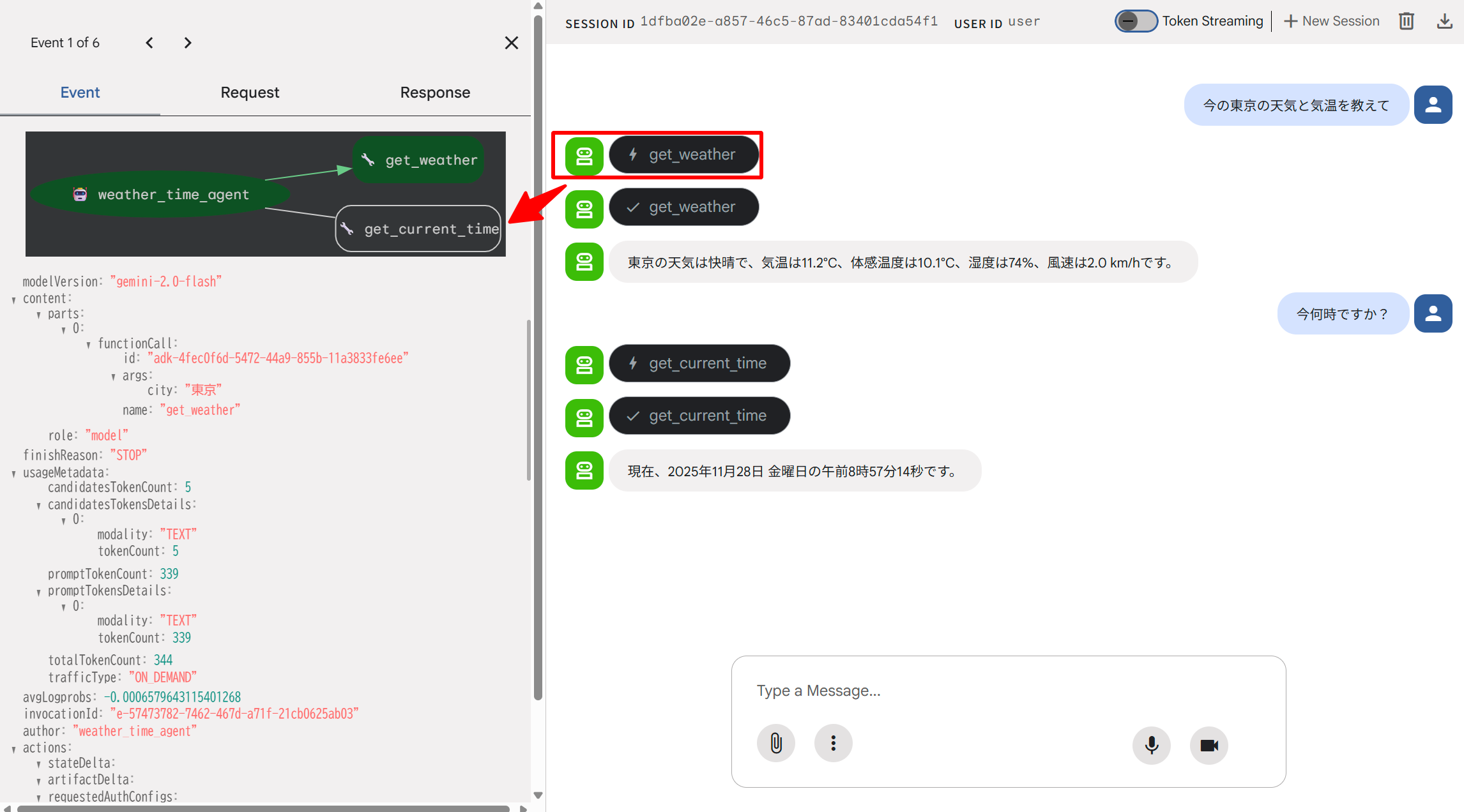
Task: Toggle the Token Streaming switch
Action: coord(1136,21)
